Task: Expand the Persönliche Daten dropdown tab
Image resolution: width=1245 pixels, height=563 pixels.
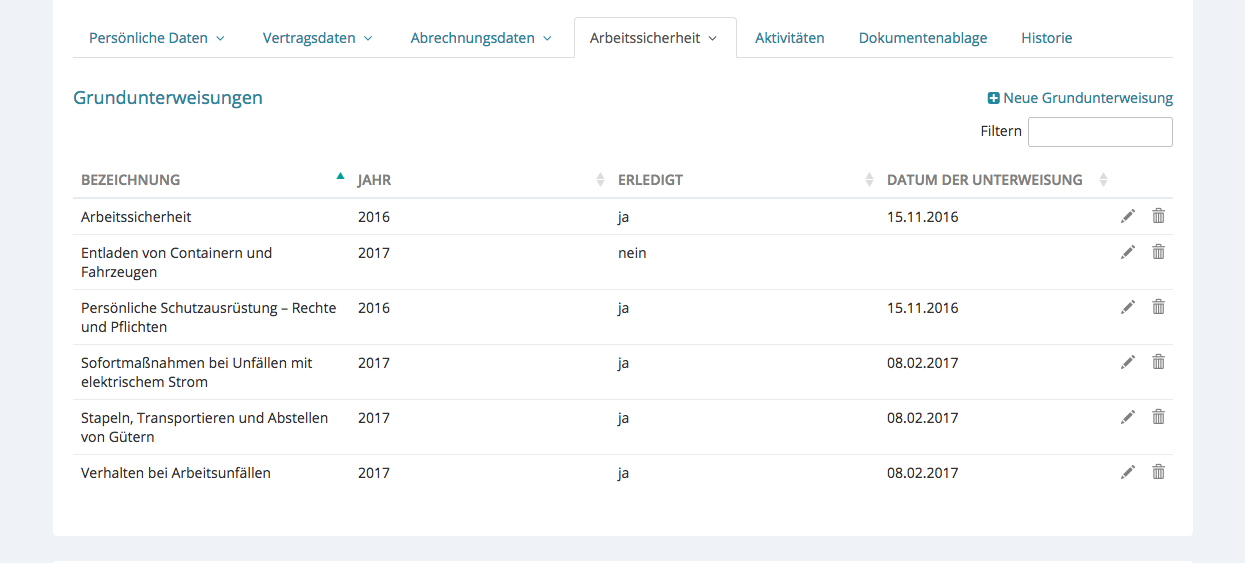Action: click(x=157, y=38)
